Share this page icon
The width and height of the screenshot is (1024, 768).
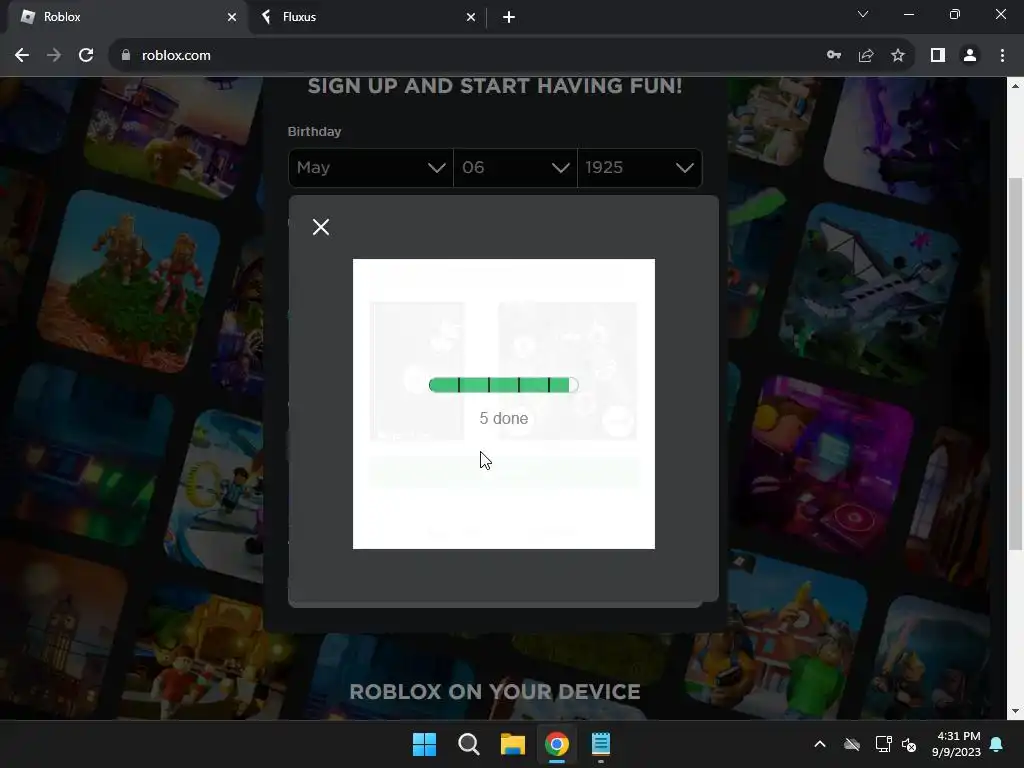[866, 56]
